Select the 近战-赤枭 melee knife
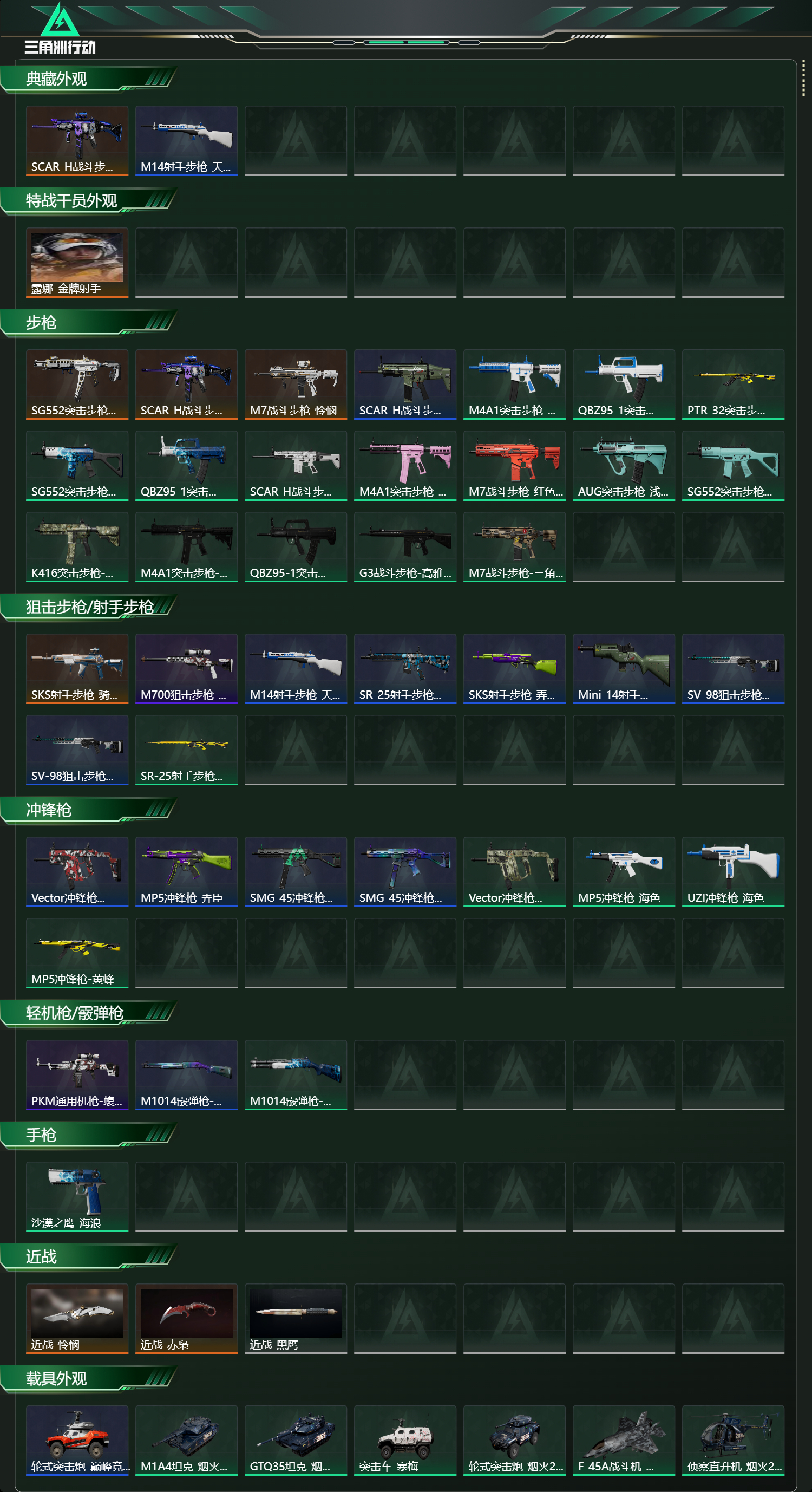This screenshot has width=812, height=1492. pos(186,1318)
